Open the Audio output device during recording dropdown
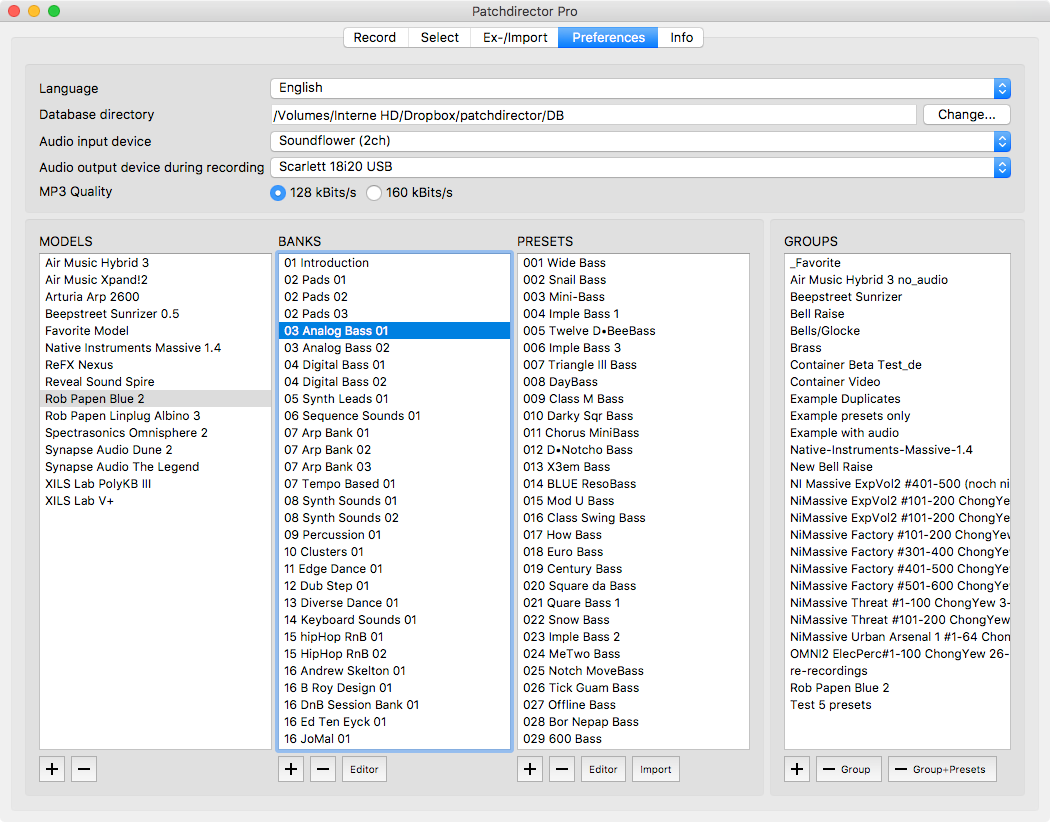This screenshot has width=1050, height=822. point(640,167)
